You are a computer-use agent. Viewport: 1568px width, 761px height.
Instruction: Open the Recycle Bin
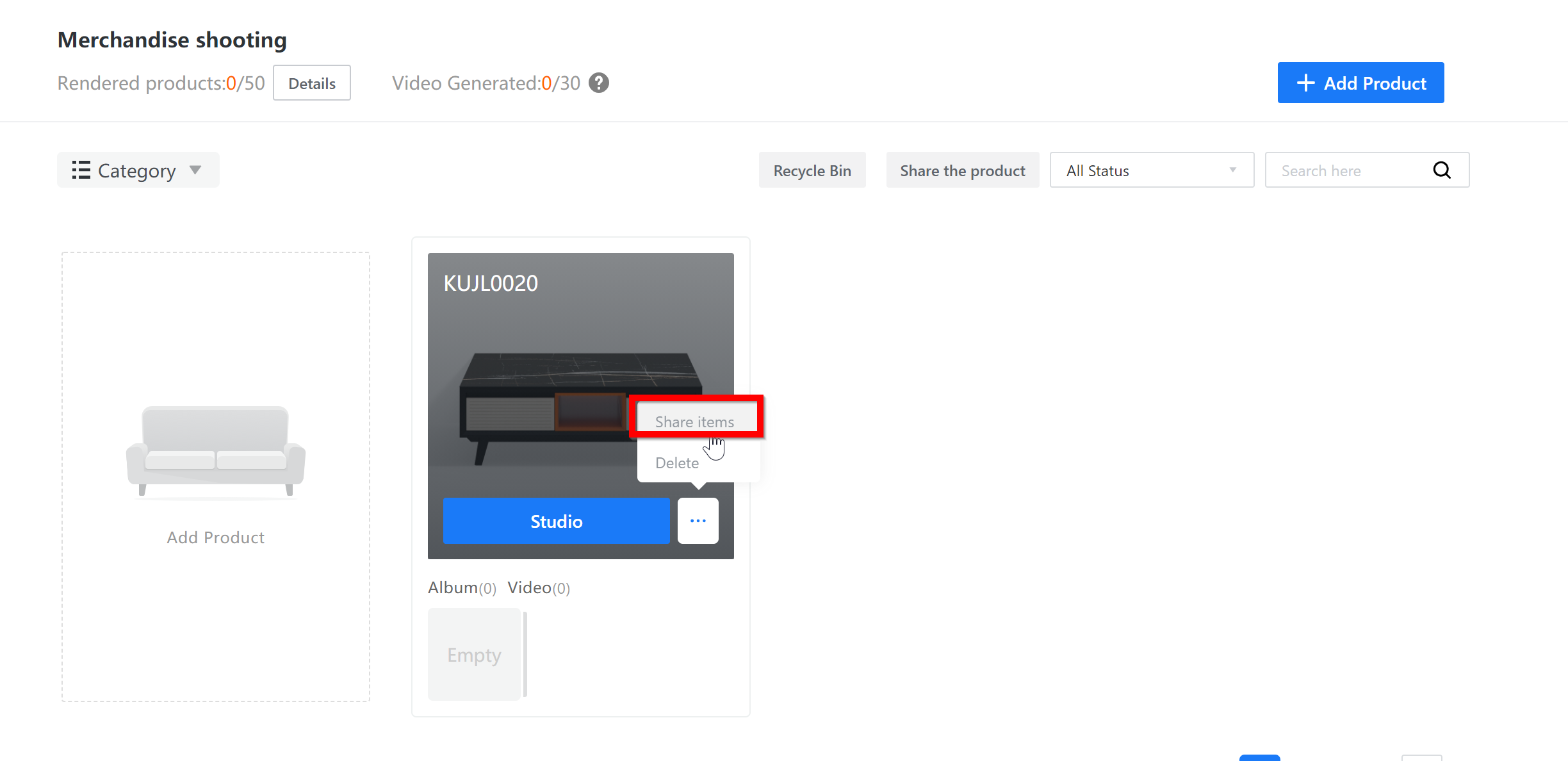[812, 170]
